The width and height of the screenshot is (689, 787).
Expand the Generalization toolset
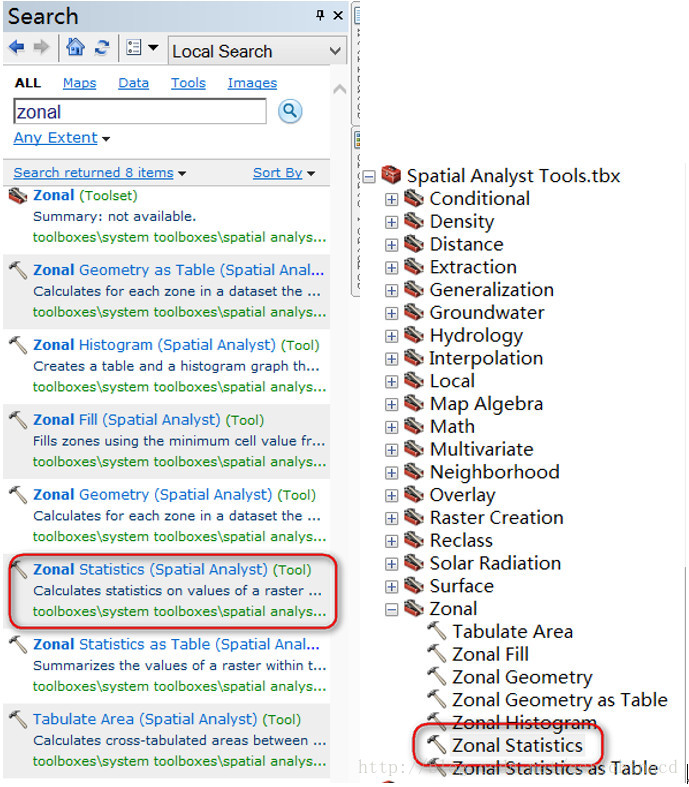tap(391, 290)
